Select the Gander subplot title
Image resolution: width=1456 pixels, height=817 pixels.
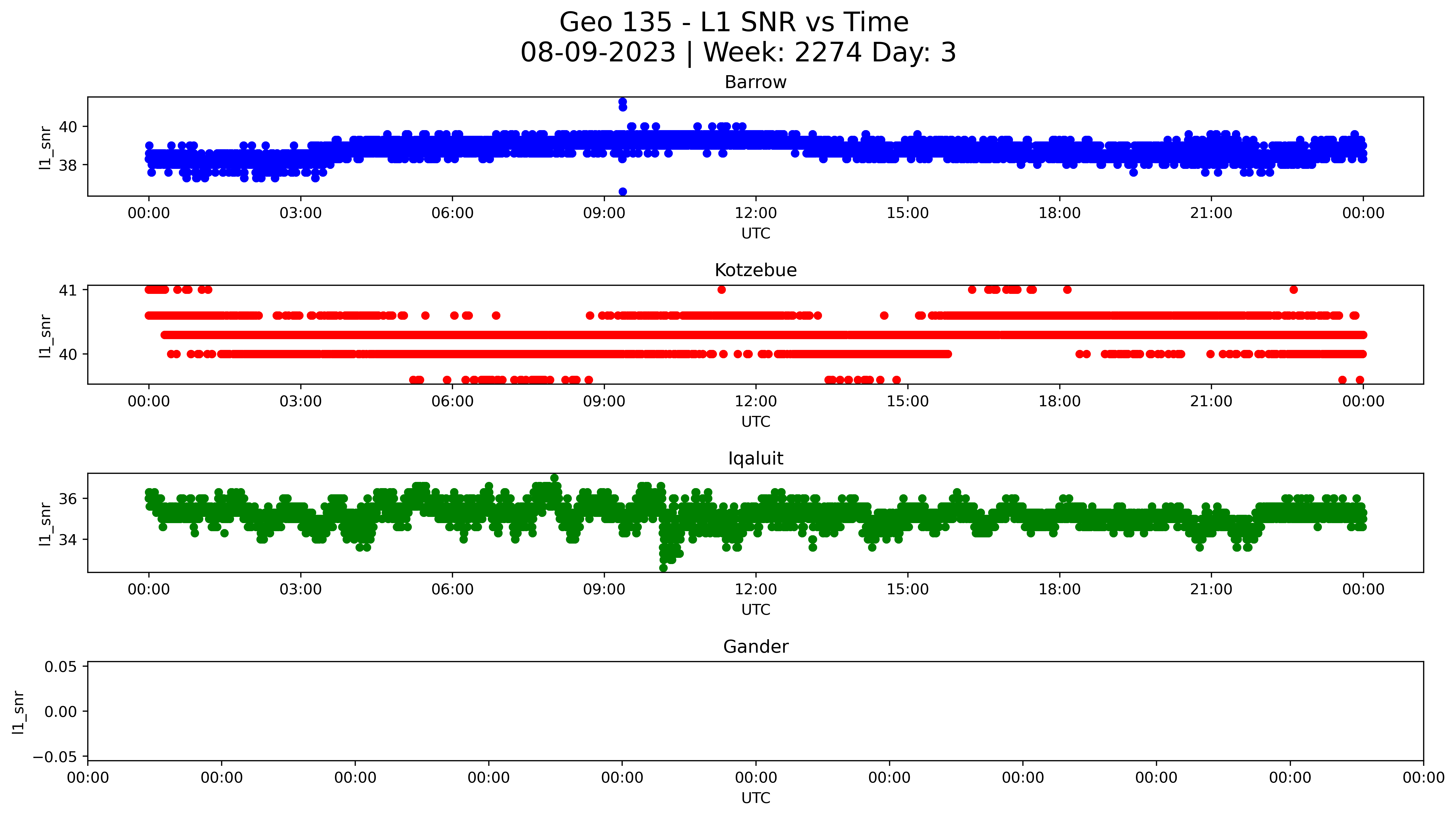[x=756, y=647]
